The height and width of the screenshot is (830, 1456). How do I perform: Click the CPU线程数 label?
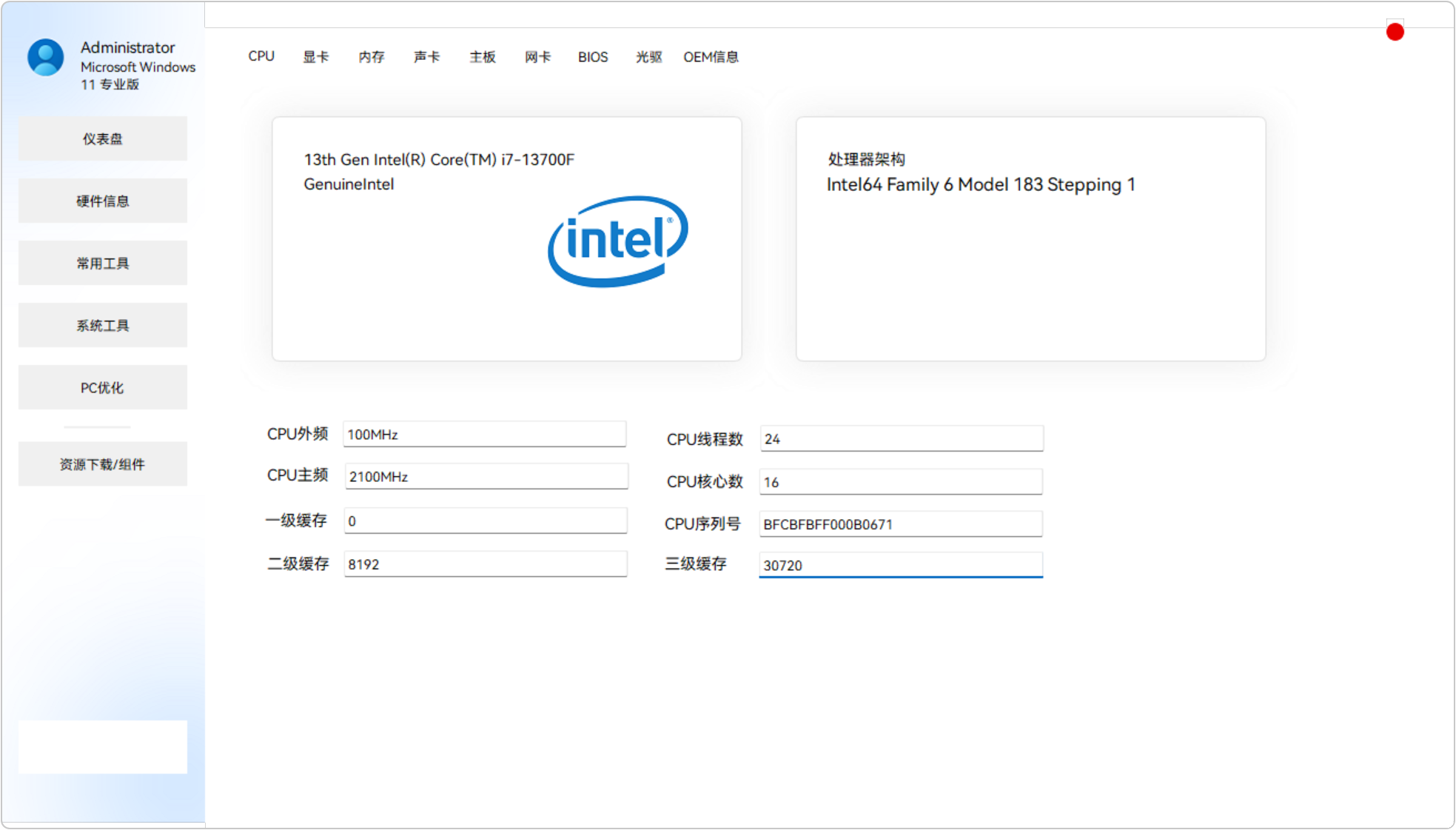pyautogui.click(x=705, y=439)
